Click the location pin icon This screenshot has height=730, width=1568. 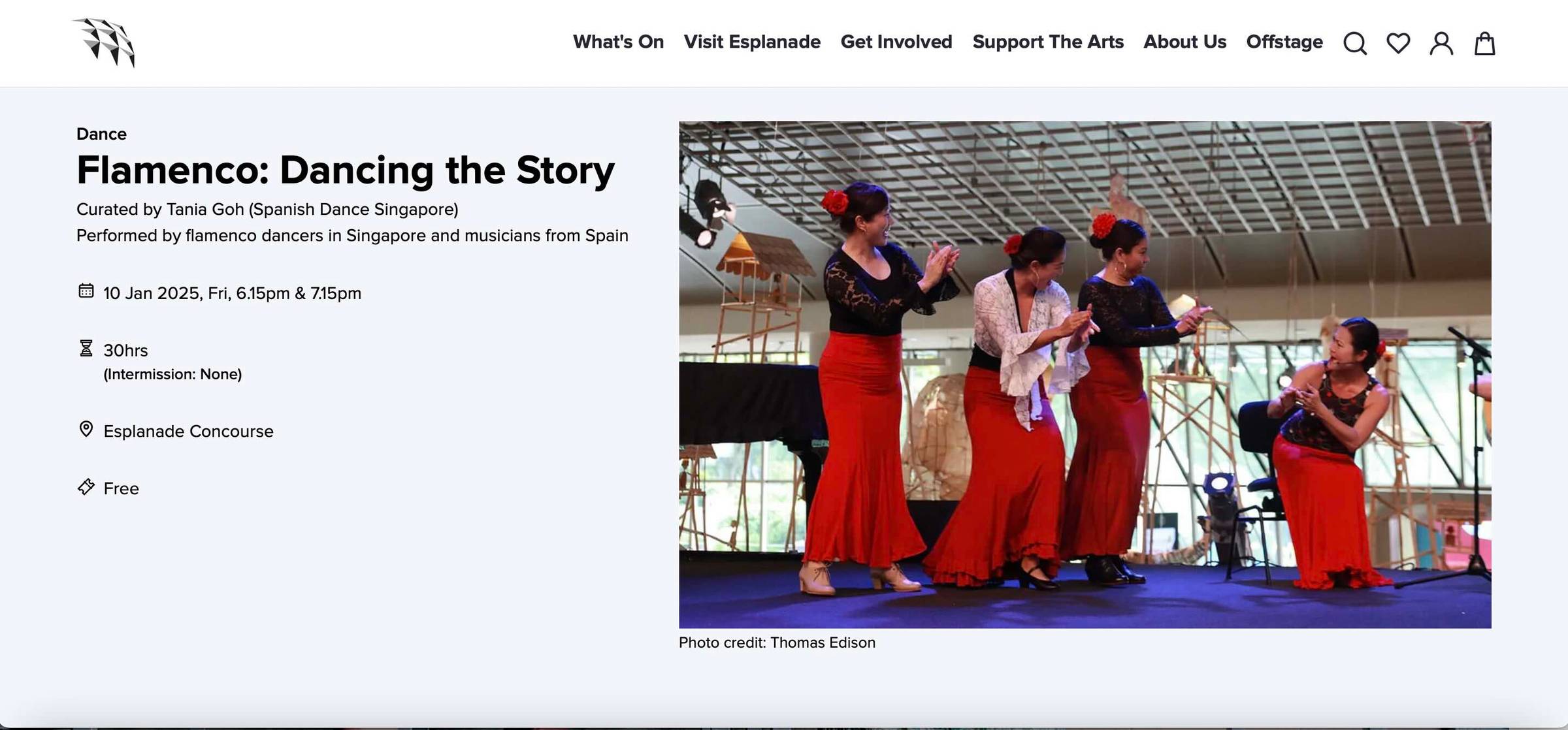click(86, 429)
